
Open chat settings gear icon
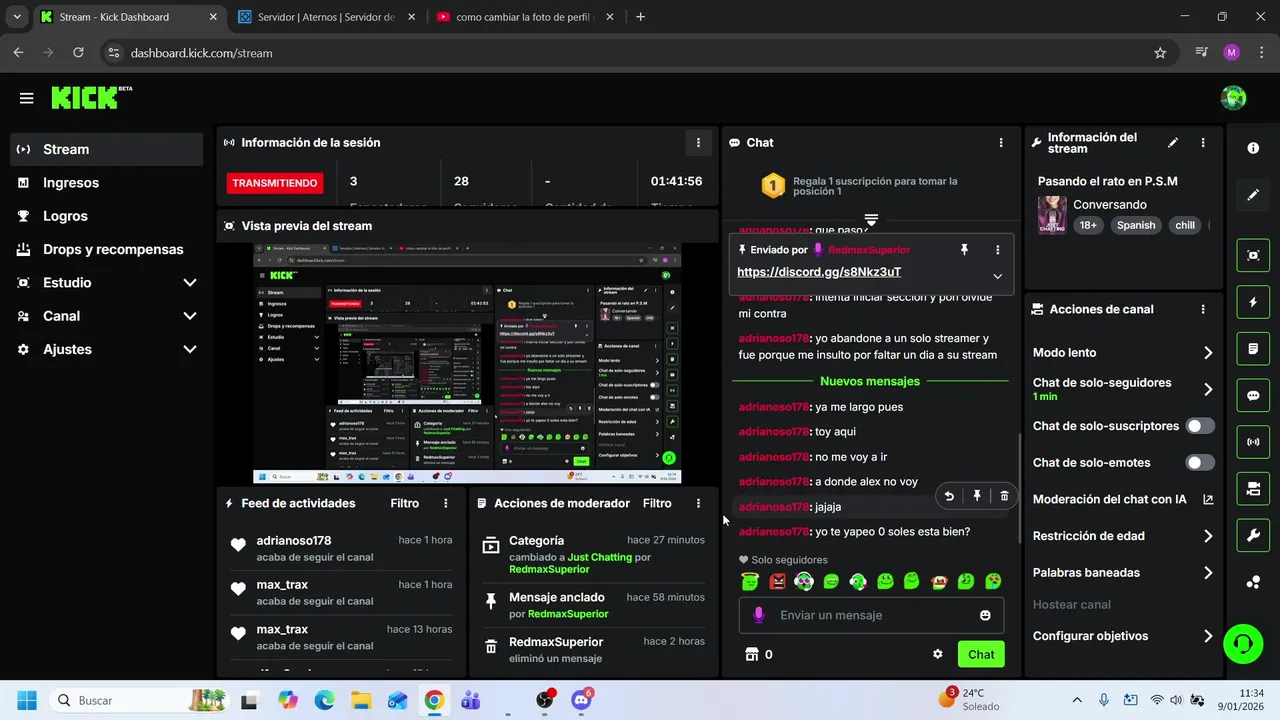pos(938,654)
